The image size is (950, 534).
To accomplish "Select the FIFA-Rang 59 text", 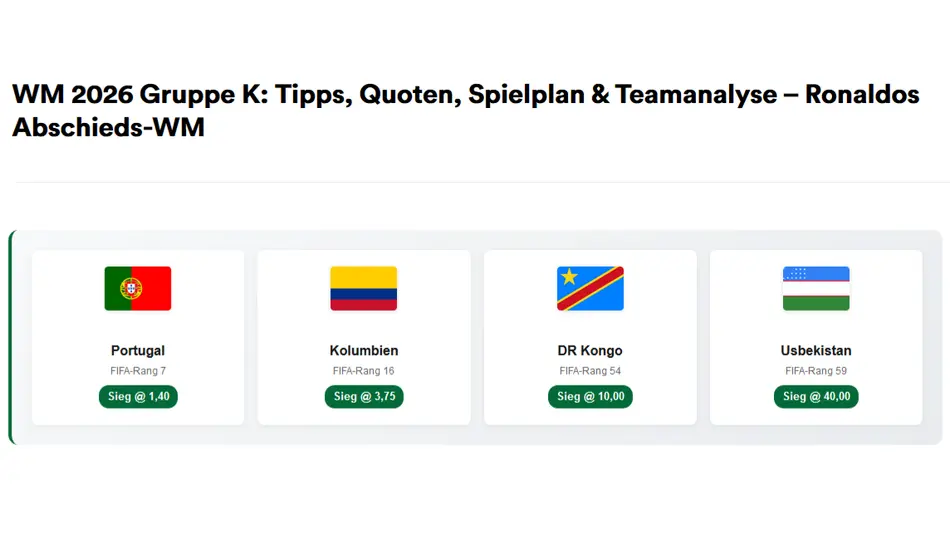I will pos(816,371).
